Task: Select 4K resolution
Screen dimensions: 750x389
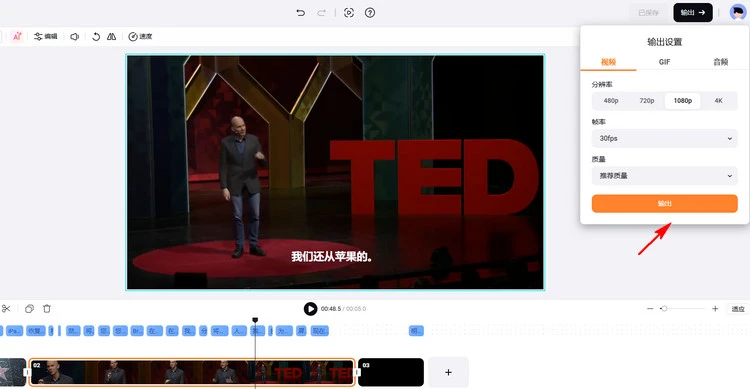Action: coord(718,100)
